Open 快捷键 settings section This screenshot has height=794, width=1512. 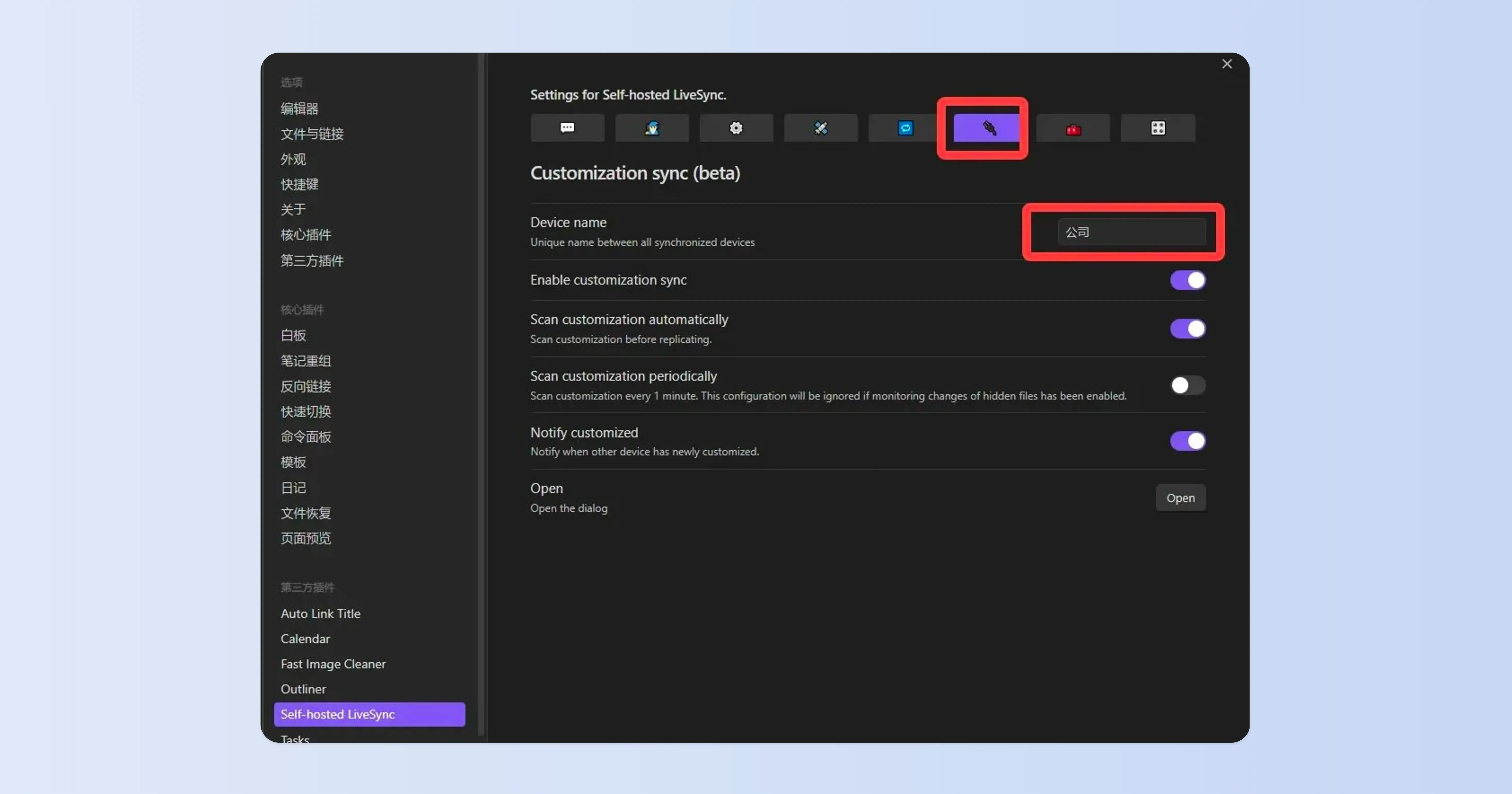point(299,184)
